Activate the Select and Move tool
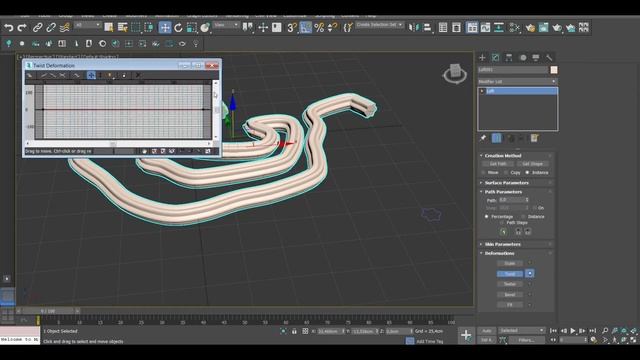The width and height of the screenshot is (640, 360). point(165,27)
